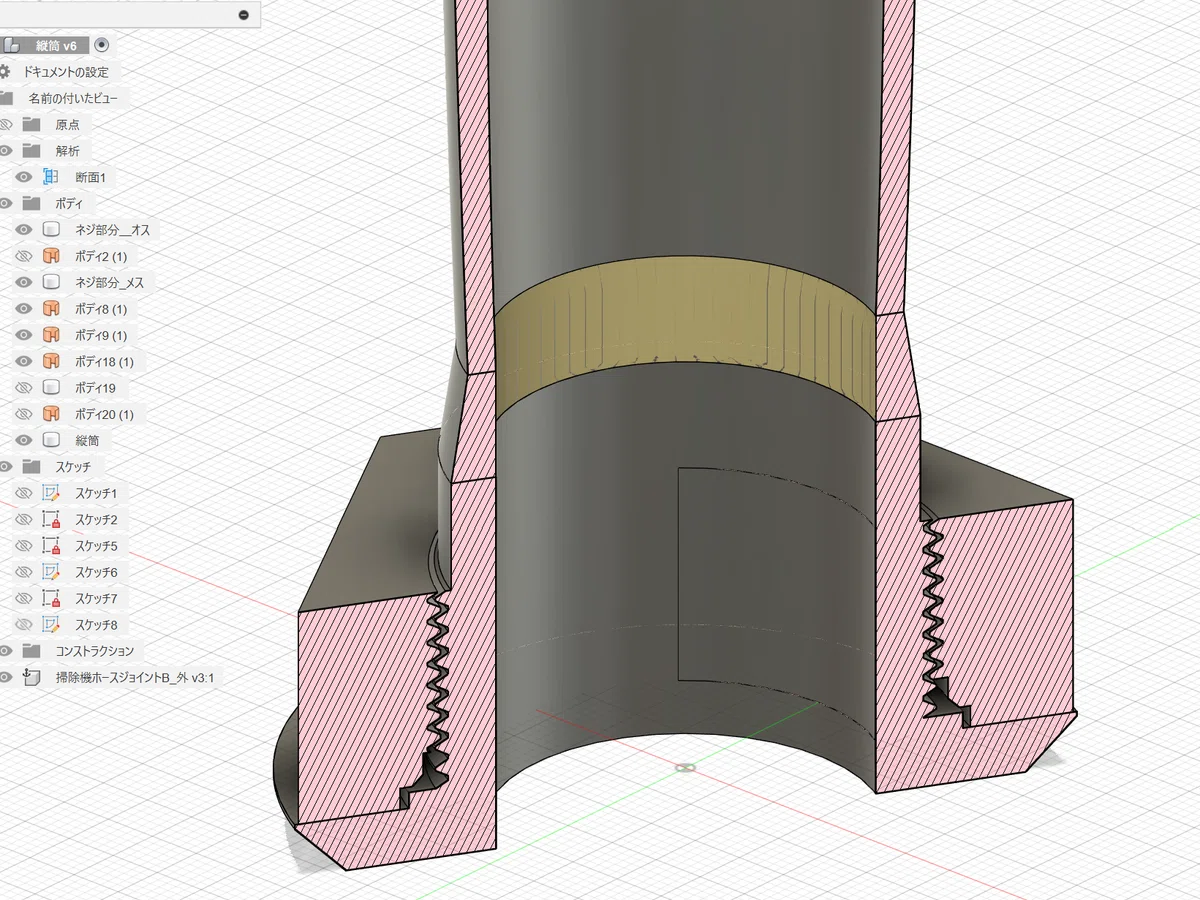Click the スケッチ8 sketch icon

click(51, 625)
